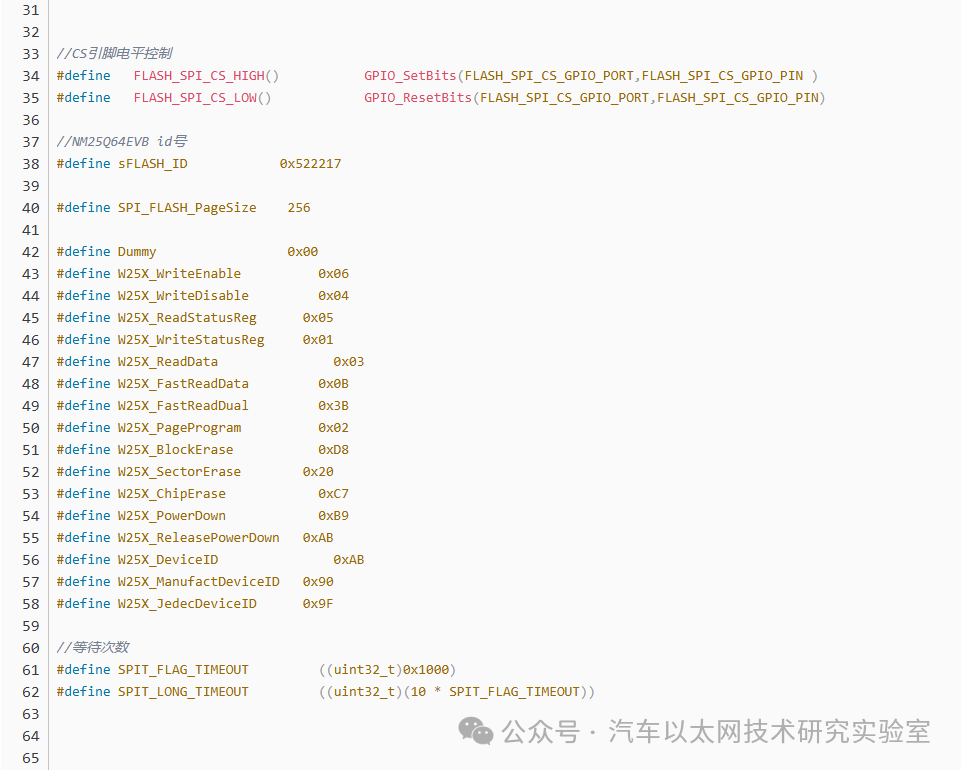Screen dimensions: 961x770
Task: Click the W25X_ReleasePowerDown macro name
Action: [199, 538]
